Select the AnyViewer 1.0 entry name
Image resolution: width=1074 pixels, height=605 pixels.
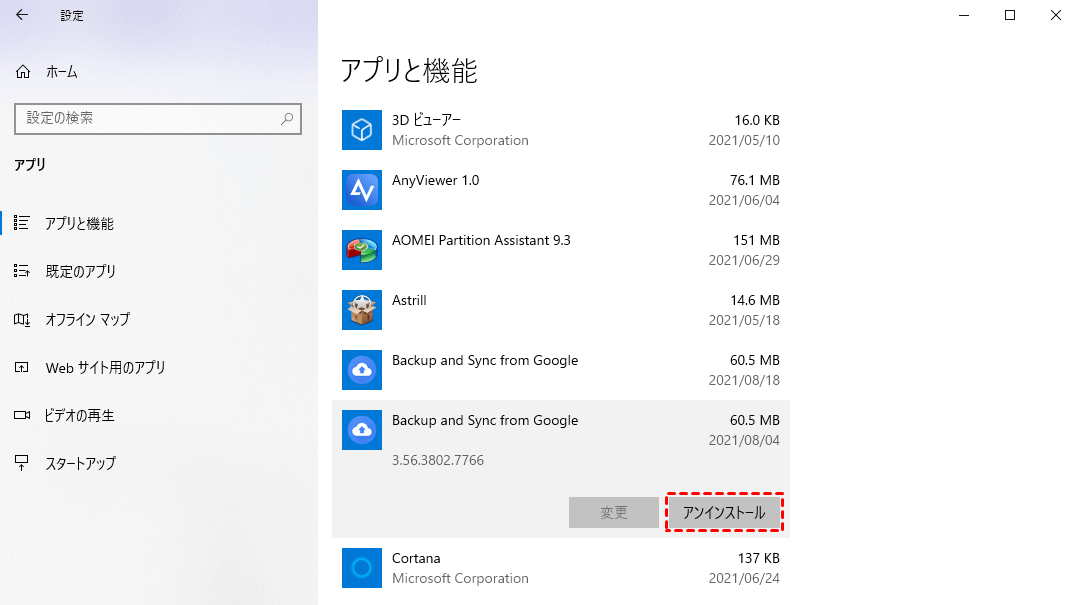click(x=436, y=180)
